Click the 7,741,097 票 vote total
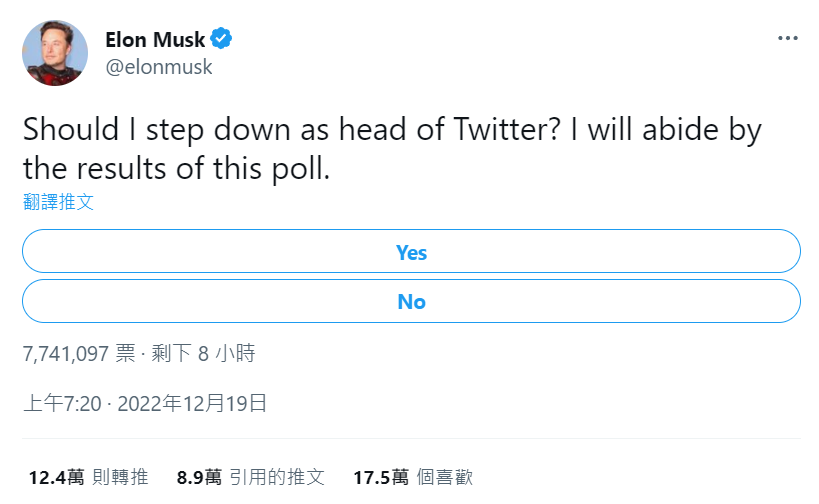This screenshot has height=504, width=819. [x=79, y=353]
